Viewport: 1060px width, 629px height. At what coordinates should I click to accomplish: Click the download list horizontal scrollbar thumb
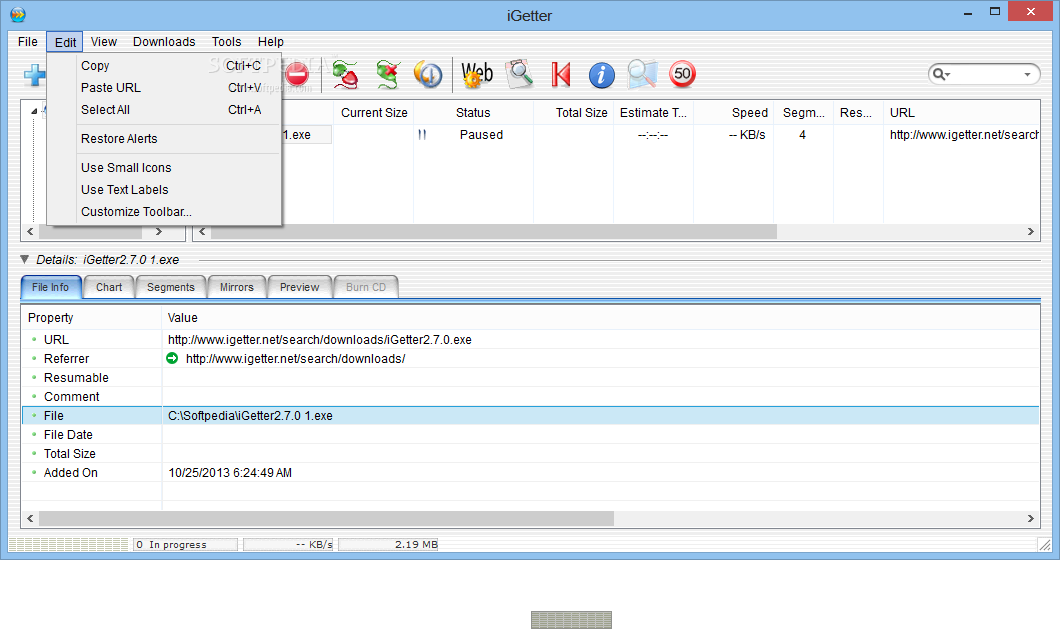tap(494, 231)
